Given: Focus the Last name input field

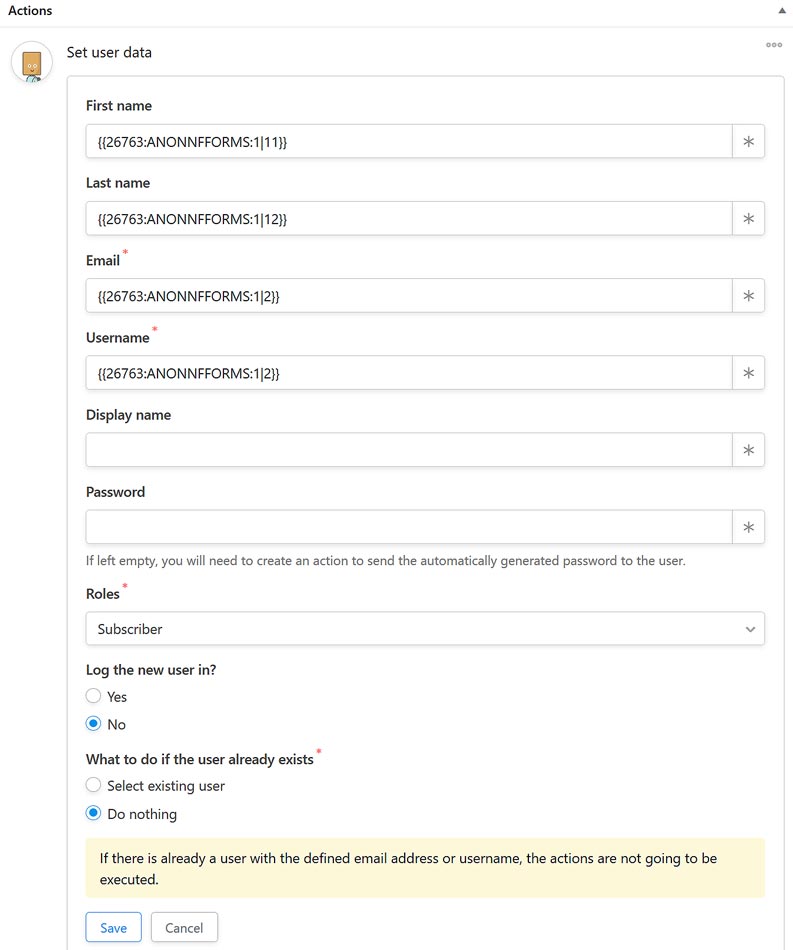Looking at the screenshot, I should 409,219.
